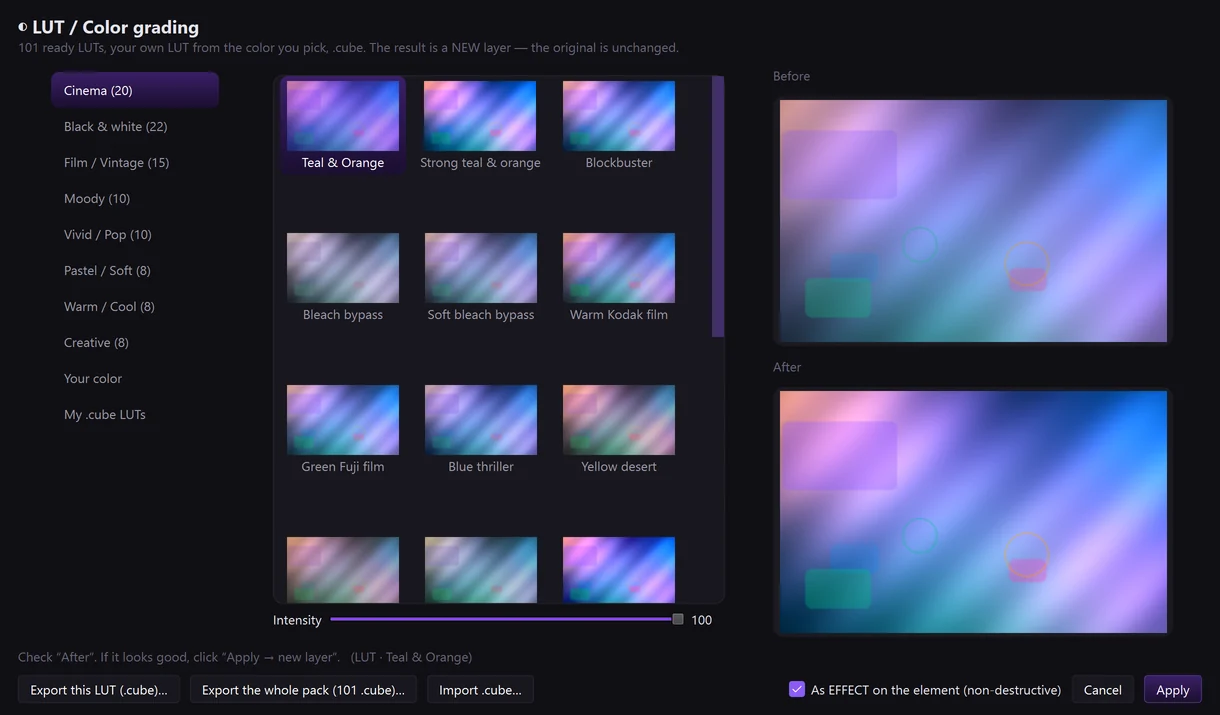Go to the Your color section
The width and height of the screenshot is (1220, 715).
tap(135, 378)
